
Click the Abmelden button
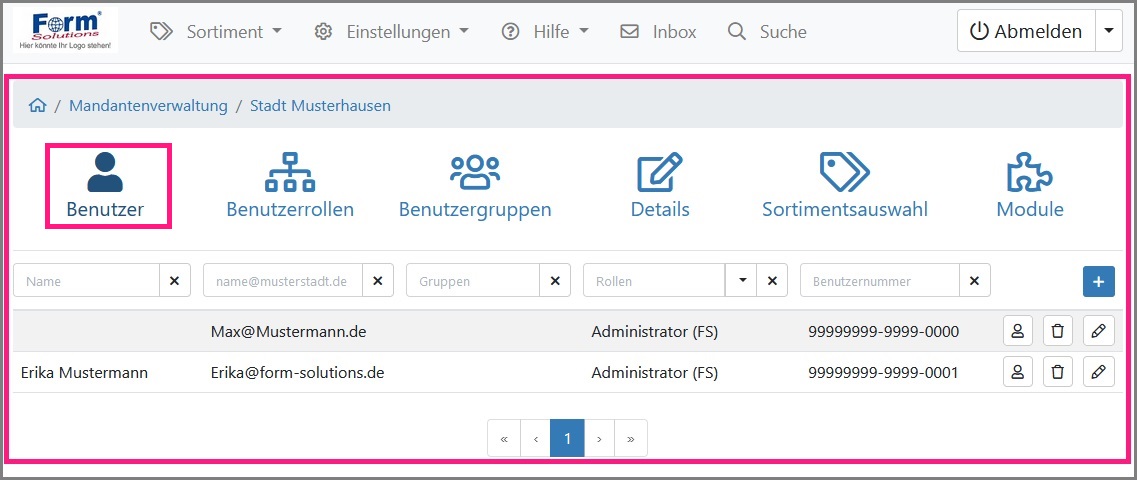pyautogui.click(x=1025, y=31)
